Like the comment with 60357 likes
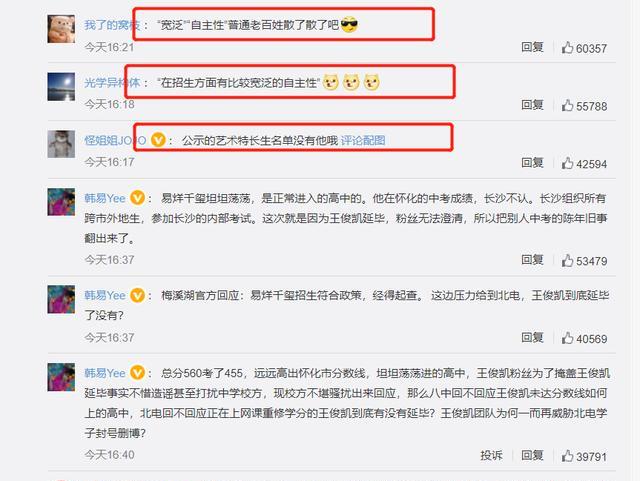 [x=567, y=48]
